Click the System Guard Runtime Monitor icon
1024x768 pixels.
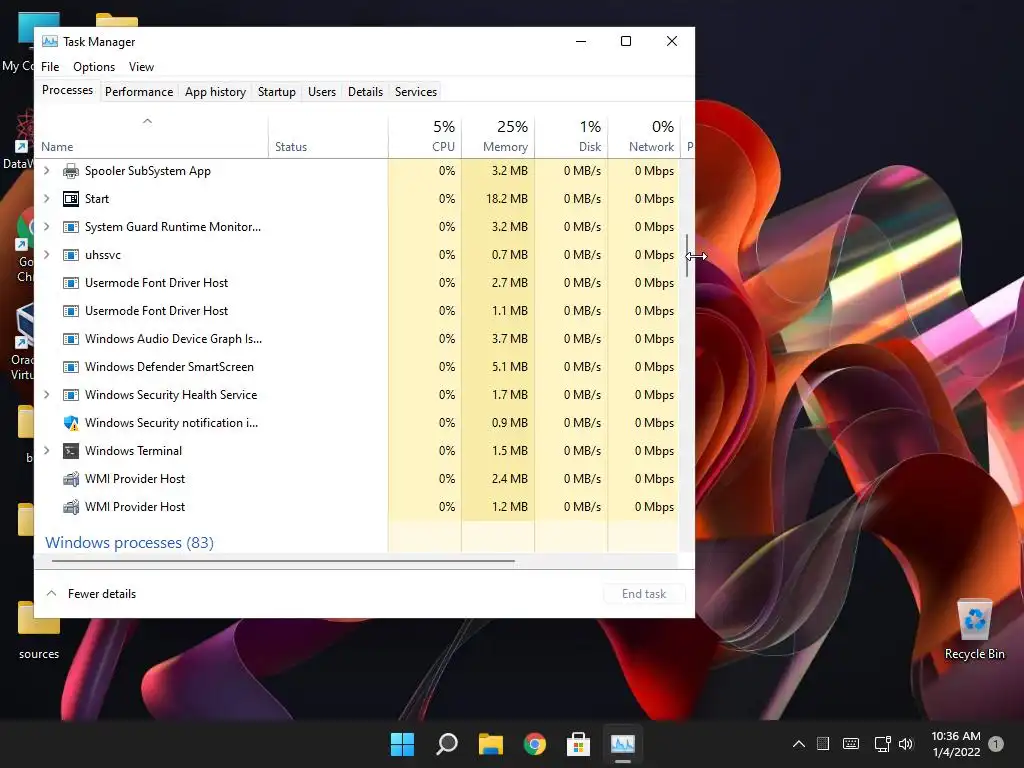71,227
